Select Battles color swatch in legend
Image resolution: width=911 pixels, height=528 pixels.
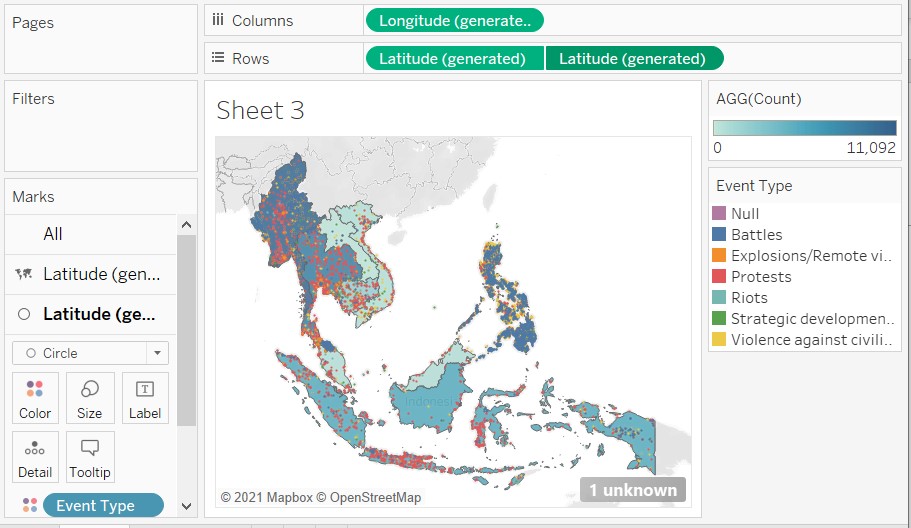(719, 235)
